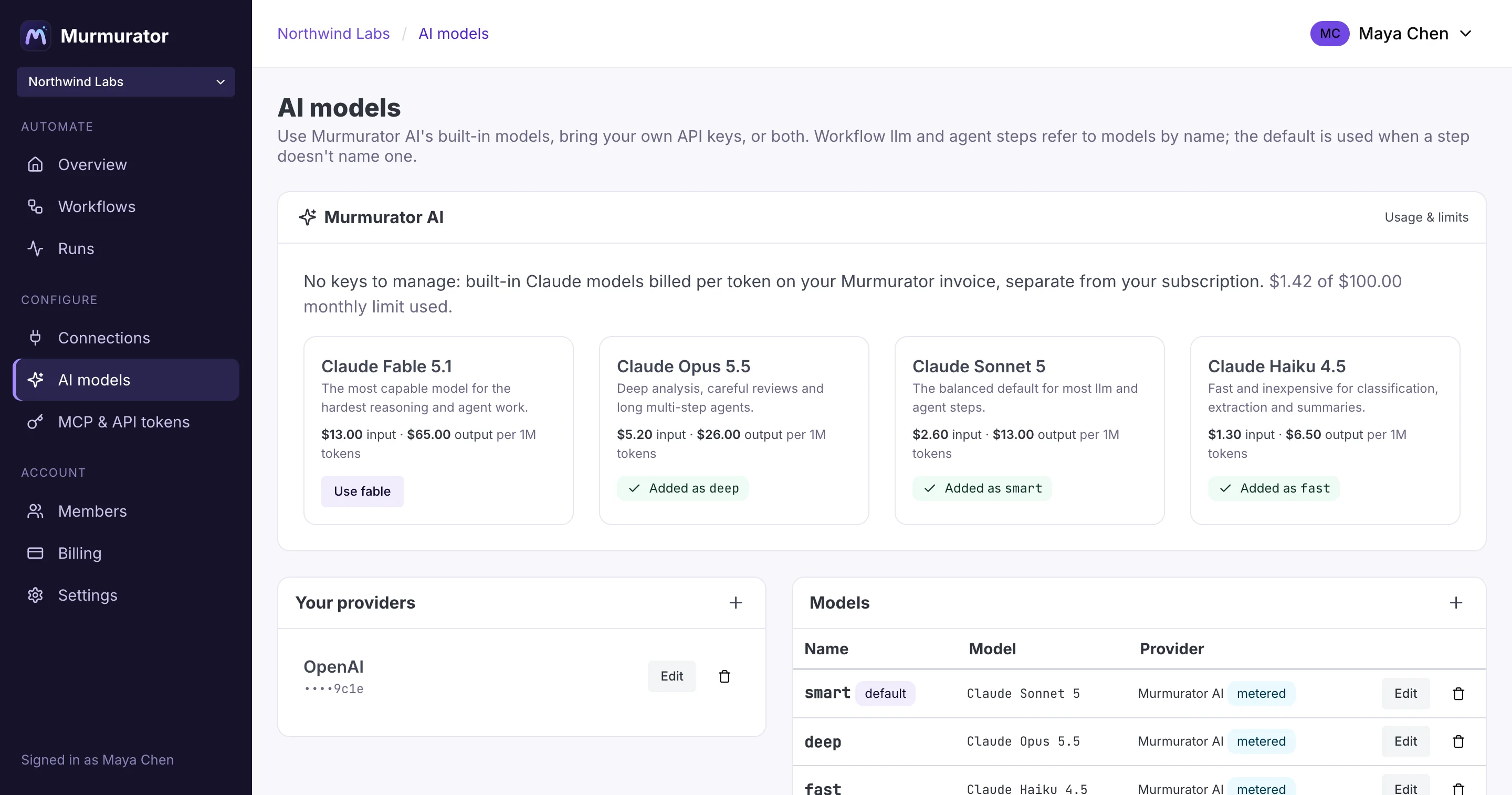Edit the fast model row

[x=1405, y=786]
